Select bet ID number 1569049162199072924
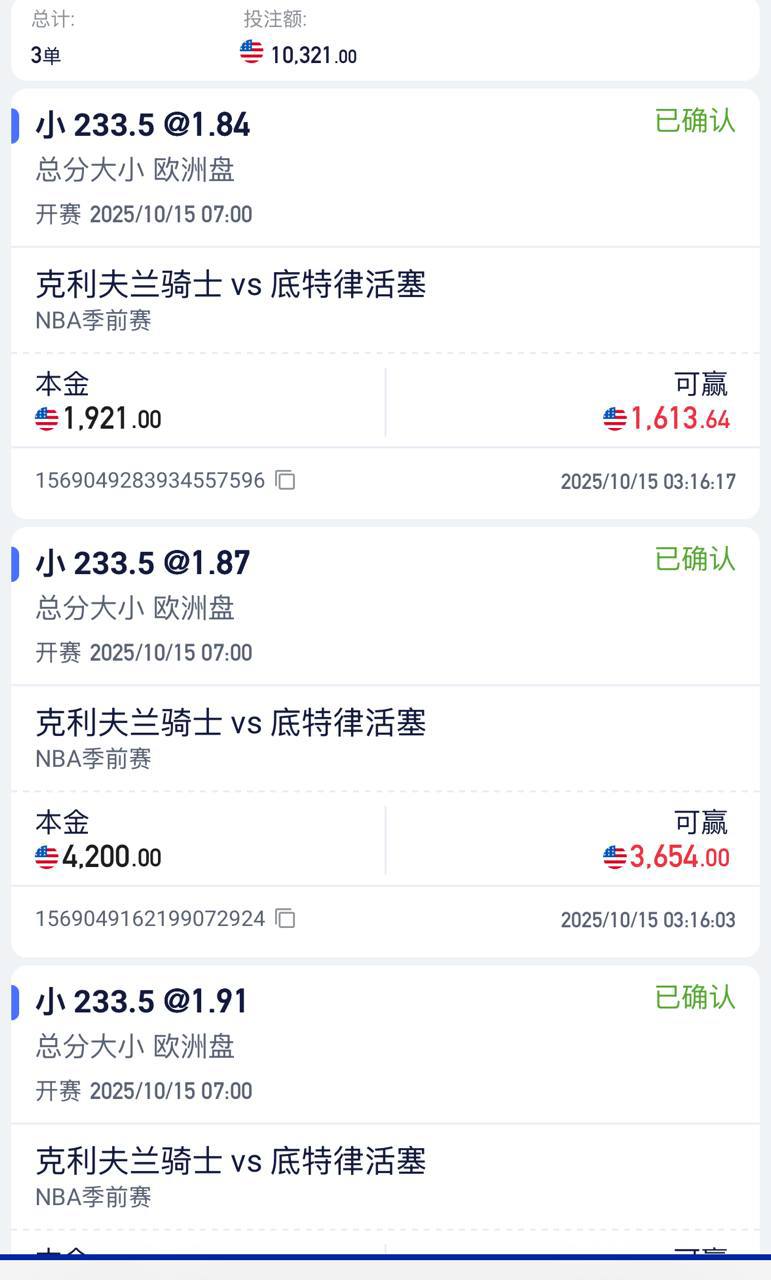 [x=150, y=919]
